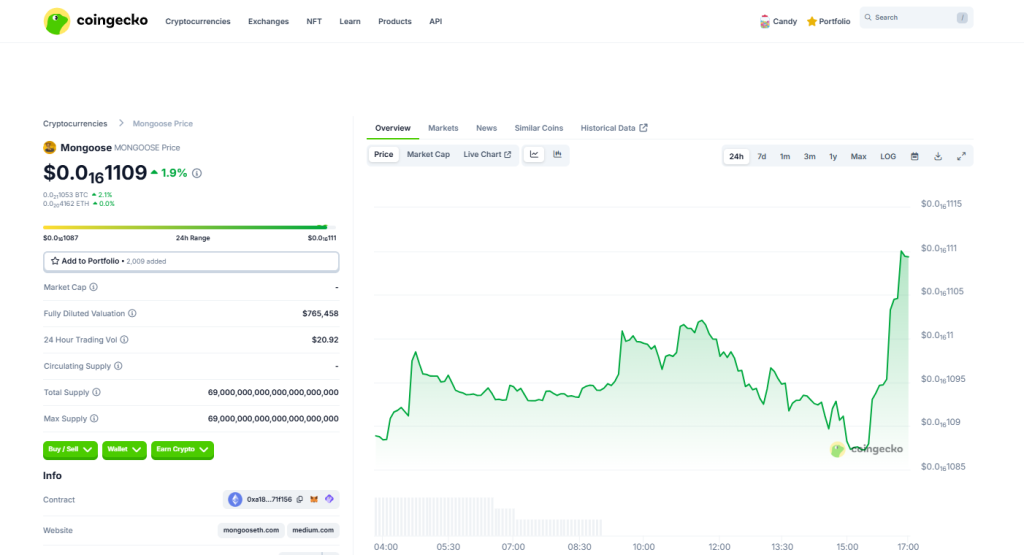Open the Markets tab
This screenshot has height=555, width=1024.
coord(443,128)
